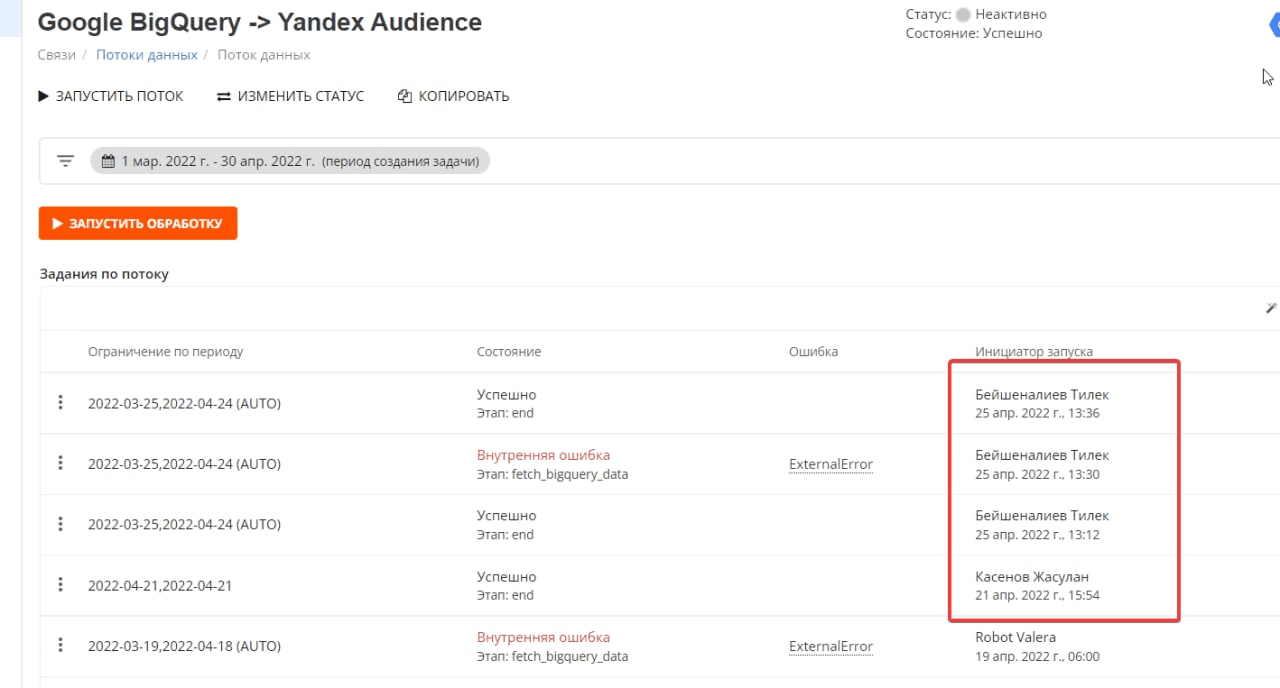Select period cell 2022-04-21,2022-04-21
This screenshot has width=1280, height=688.
160,585
